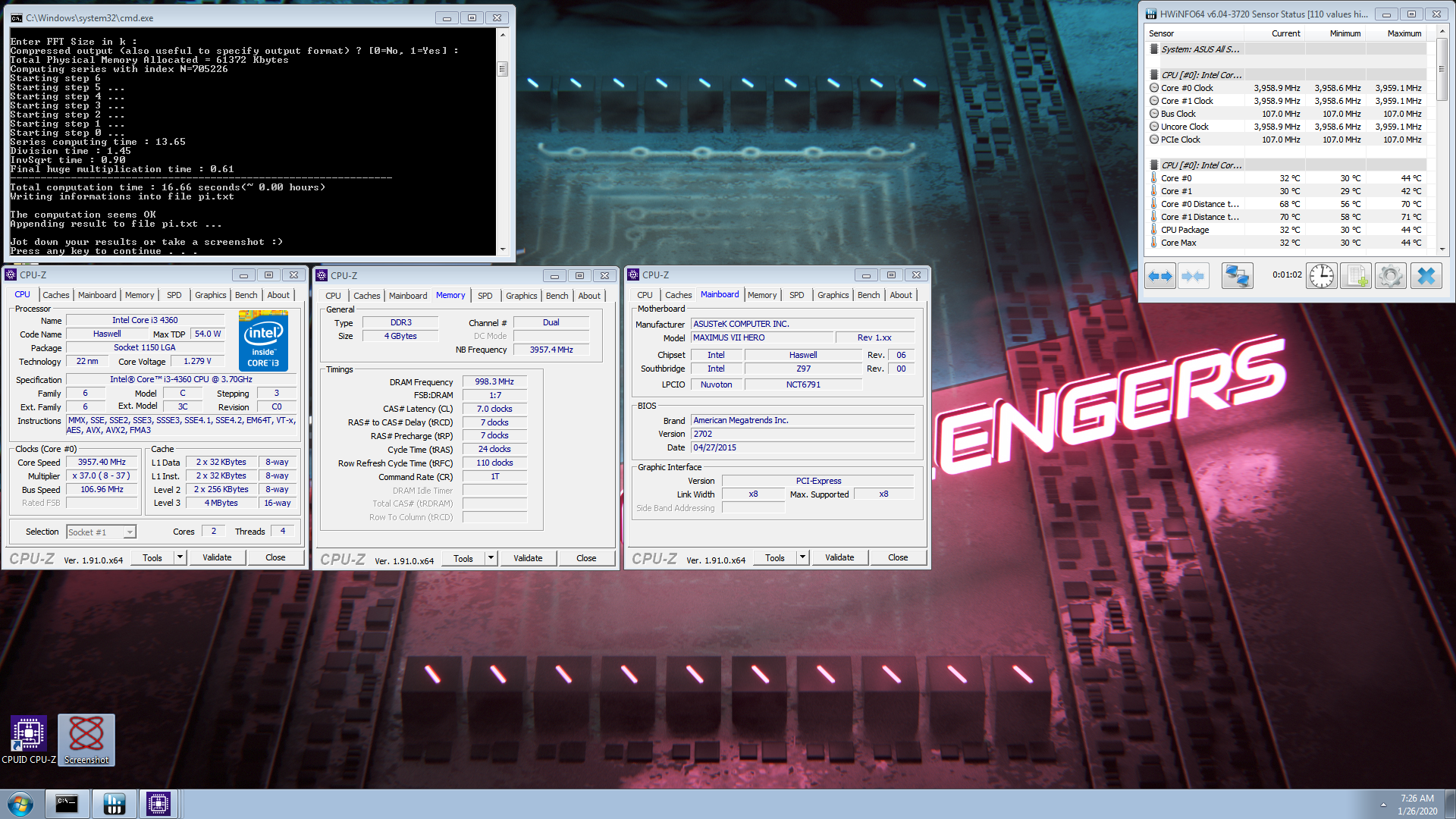Select the Screenshot desktop icon

pos(86,740)
